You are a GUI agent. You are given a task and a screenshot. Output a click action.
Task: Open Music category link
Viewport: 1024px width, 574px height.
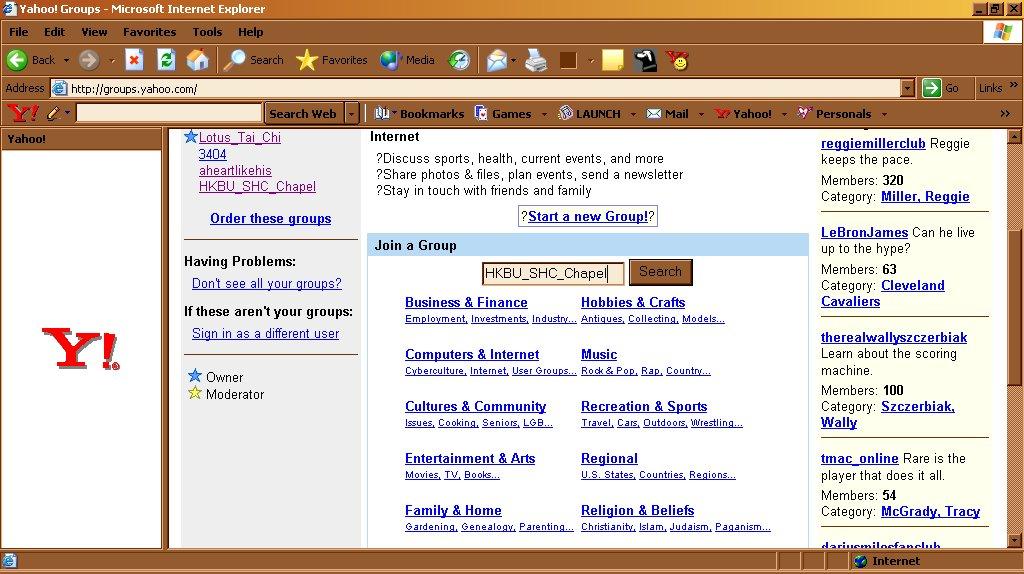pos(599,354)
